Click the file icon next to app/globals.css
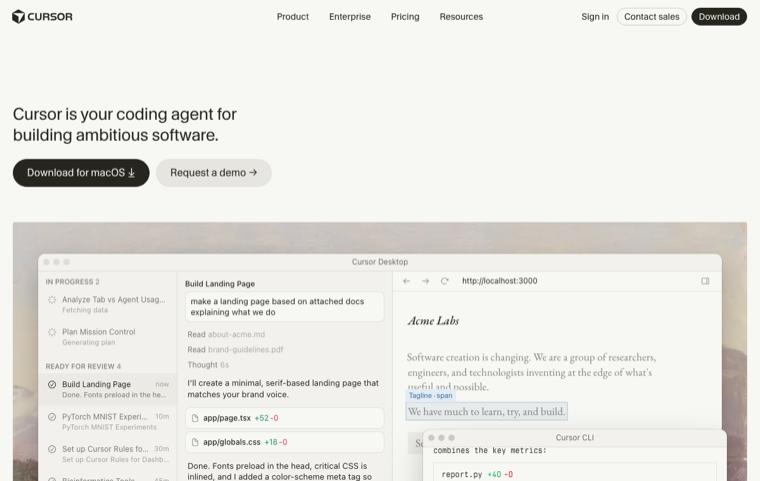This screenshot has height=481, width=760. pos(195,442)
